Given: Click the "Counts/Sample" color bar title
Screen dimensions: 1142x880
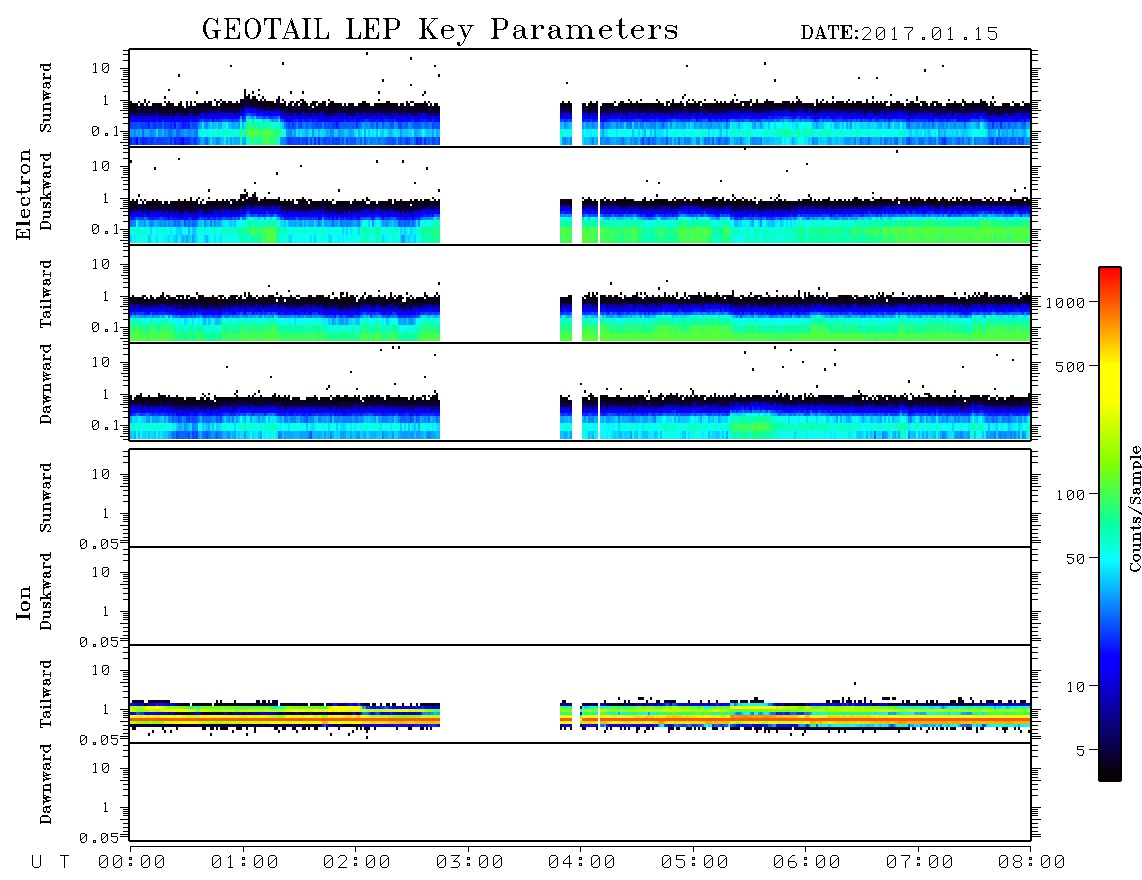Looking at the screenshot, I should click(1134, 508).
